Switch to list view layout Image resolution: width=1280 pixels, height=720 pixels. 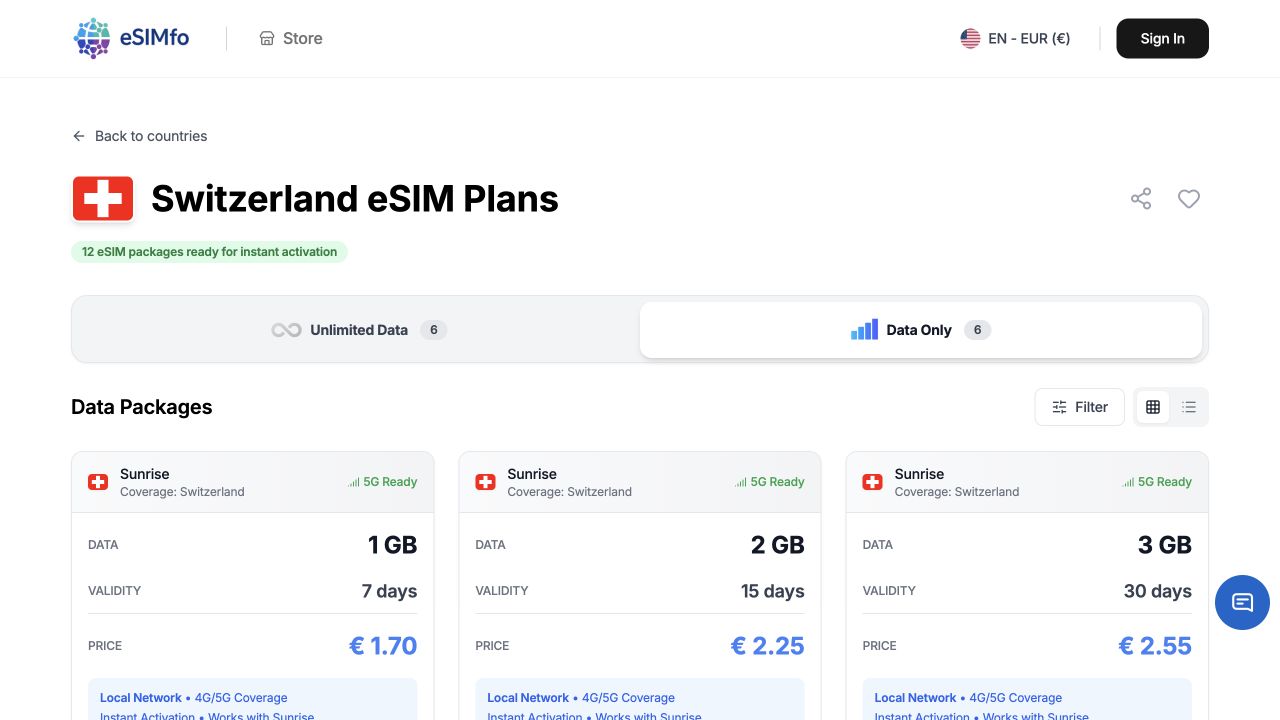pos(1189,407)
